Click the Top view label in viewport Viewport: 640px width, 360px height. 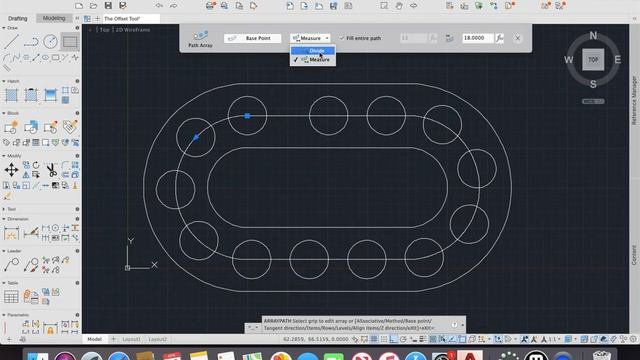coord(105,30)
